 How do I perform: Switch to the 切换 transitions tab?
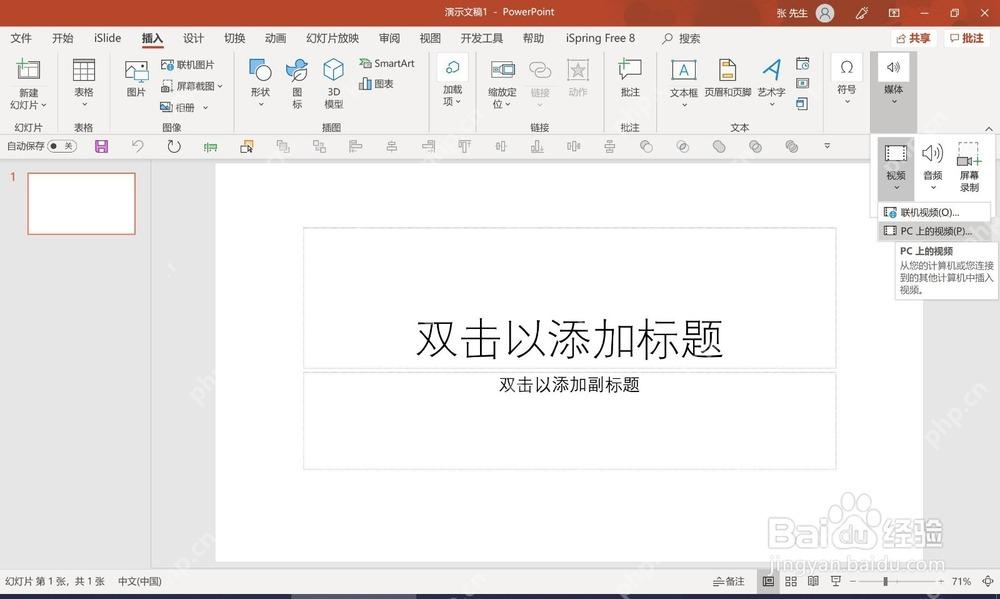click(235, 38)
